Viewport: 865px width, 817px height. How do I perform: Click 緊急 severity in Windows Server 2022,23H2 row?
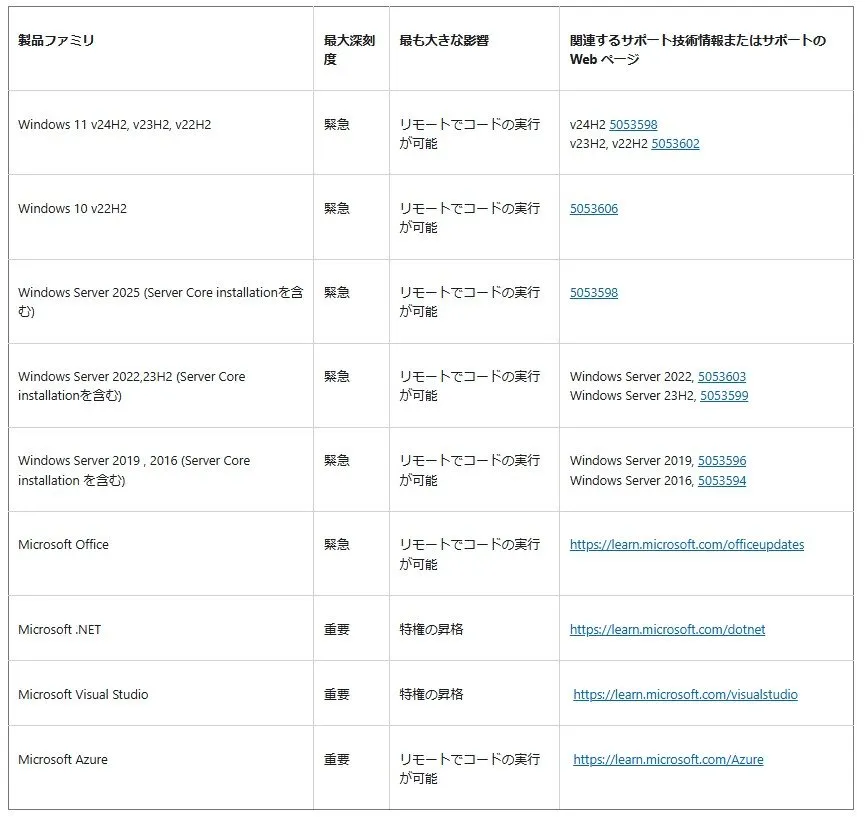point(337,376)
